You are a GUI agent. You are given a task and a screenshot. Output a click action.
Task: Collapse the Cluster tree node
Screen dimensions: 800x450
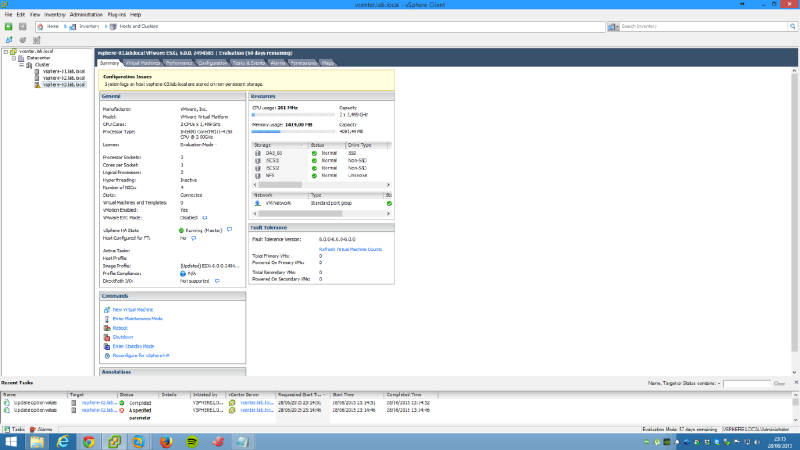click(x=20, y=65)
